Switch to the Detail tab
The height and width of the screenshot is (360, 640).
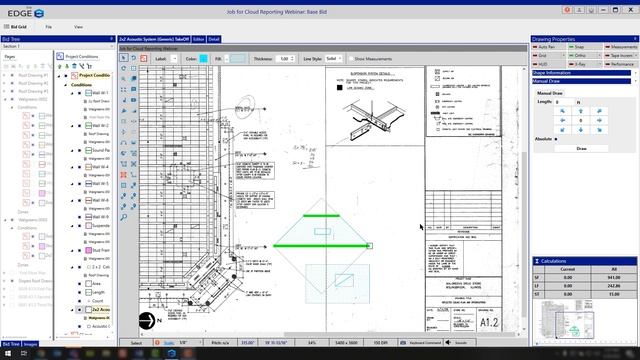pyautogui.click(x=214, y=39)
